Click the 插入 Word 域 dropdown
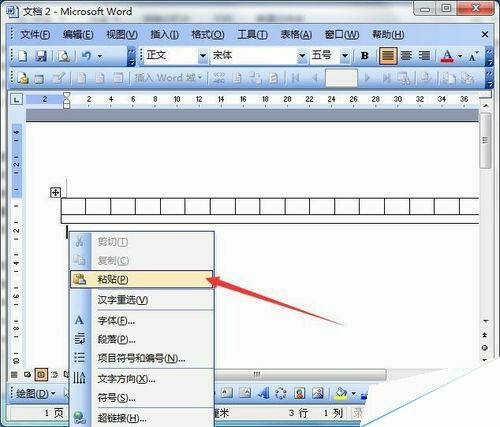 [x=168, y=78]
